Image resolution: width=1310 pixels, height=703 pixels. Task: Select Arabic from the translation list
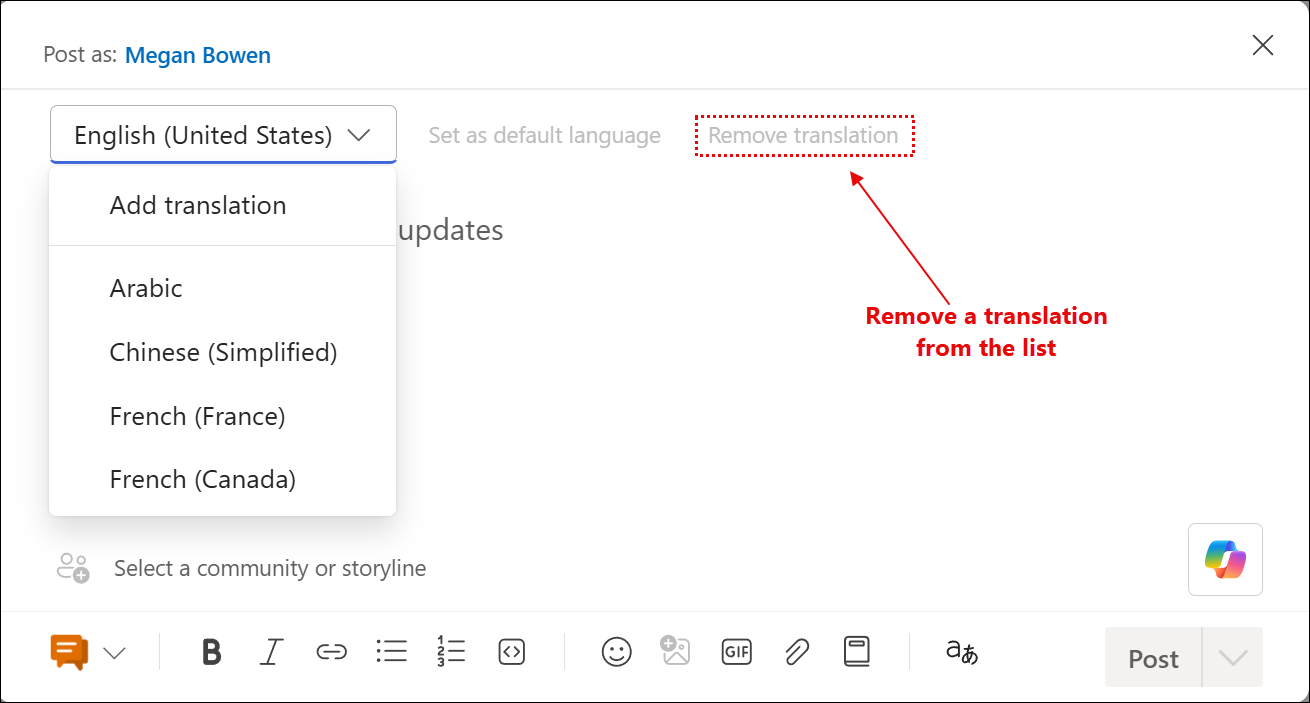146,288
